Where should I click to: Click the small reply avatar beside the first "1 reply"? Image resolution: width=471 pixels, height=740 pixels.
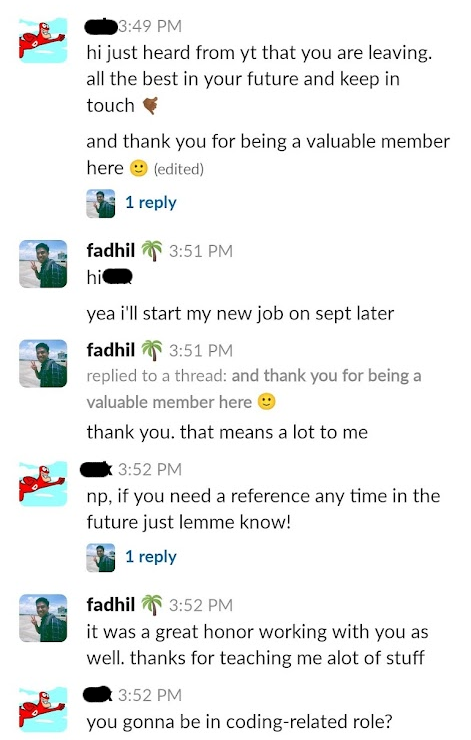(101, 203)
